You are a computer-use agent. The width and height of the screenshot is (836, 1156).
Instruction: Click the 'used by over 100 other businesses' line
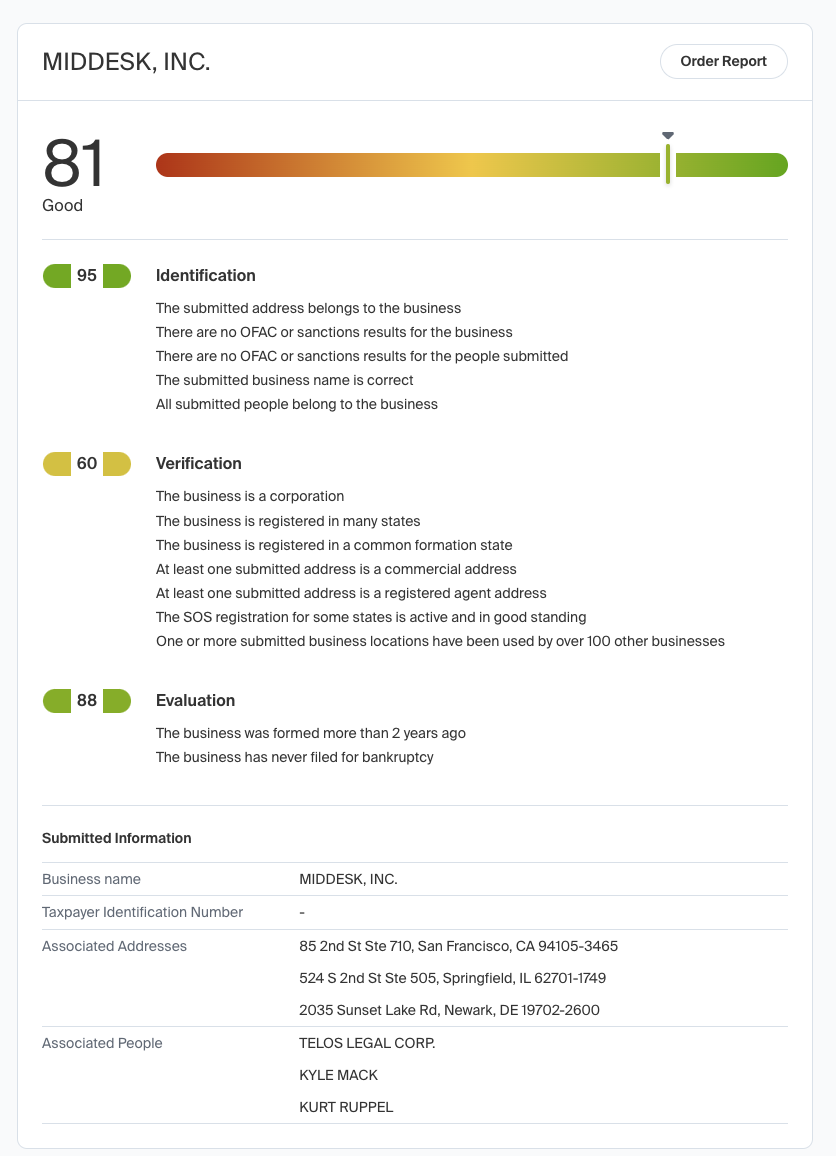coord(440,641)
